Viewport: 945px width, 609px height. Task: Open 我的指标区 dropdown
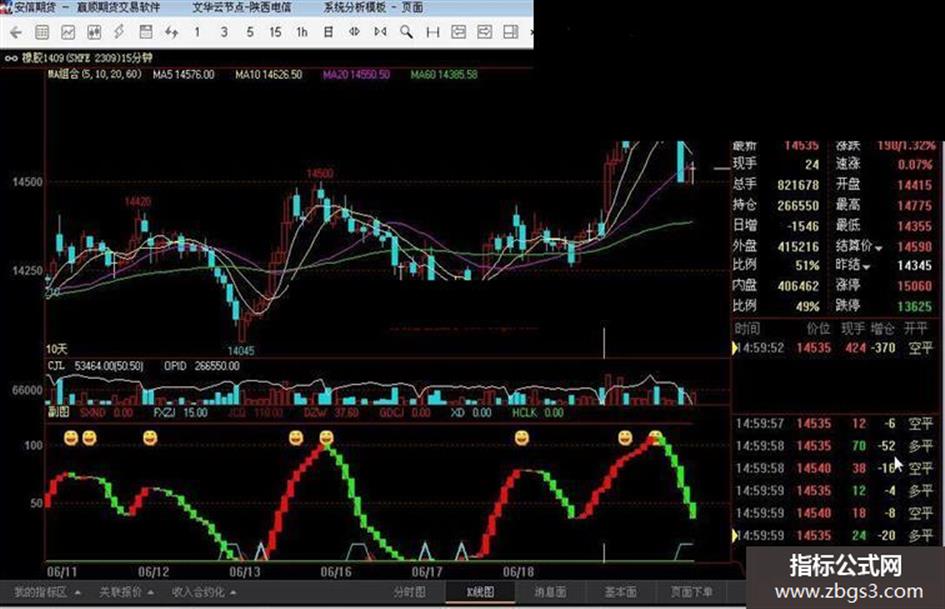(x=47, y=593)
